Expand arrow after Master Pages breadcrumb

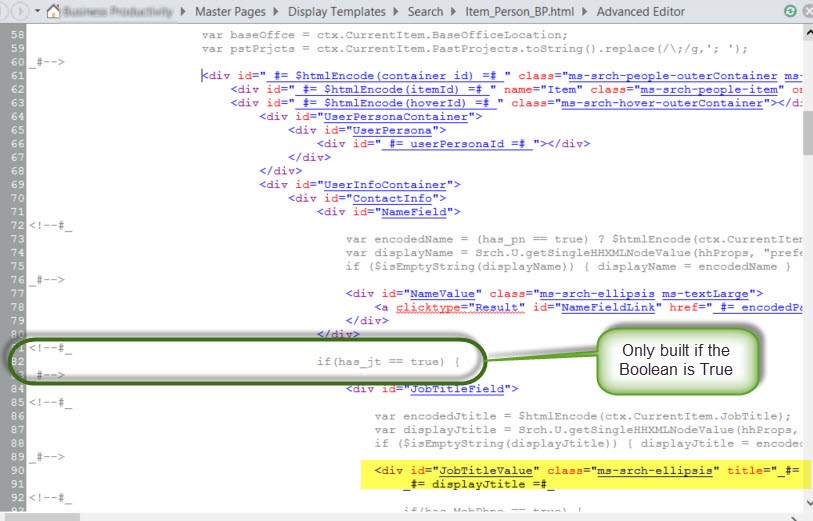tap(278, 12)
